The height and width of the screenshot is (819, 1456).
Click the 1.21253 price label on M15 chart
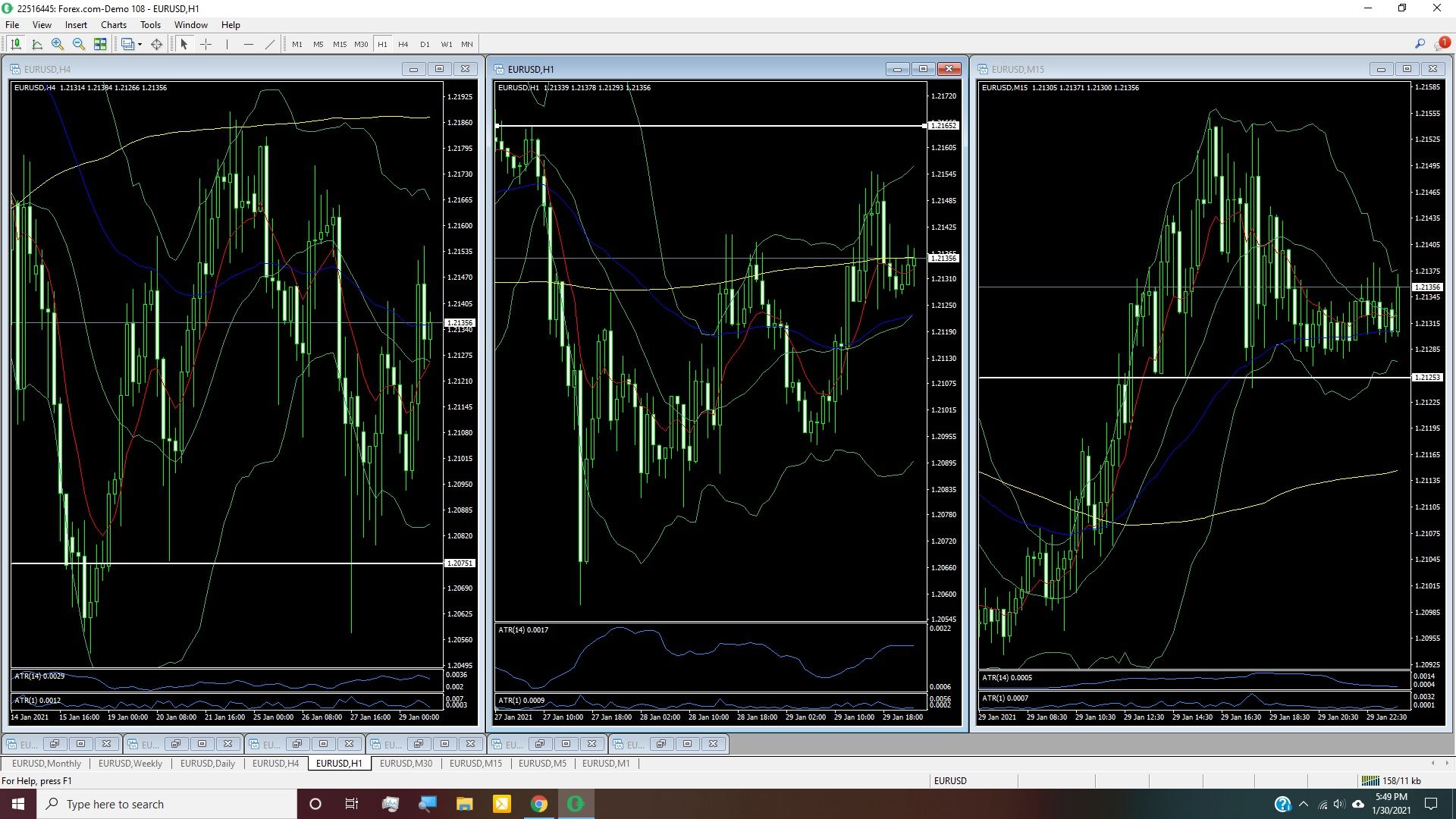point(1427,377)
